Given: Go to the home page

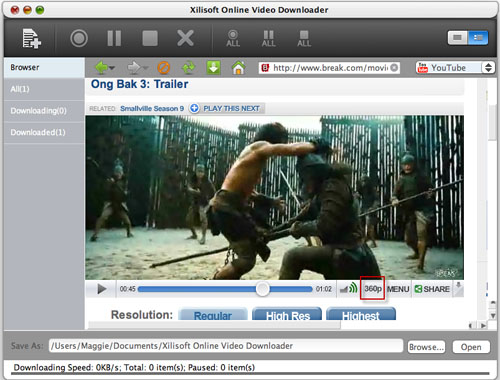Looking at the screenshot, I should [x=238, y=68].
